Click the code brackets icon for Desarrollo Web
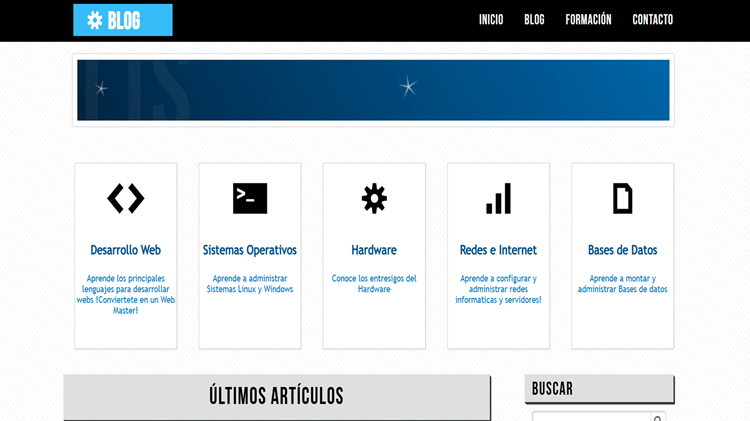The width and height of the screenshot is (750, 421). click(x=126, y=199)
